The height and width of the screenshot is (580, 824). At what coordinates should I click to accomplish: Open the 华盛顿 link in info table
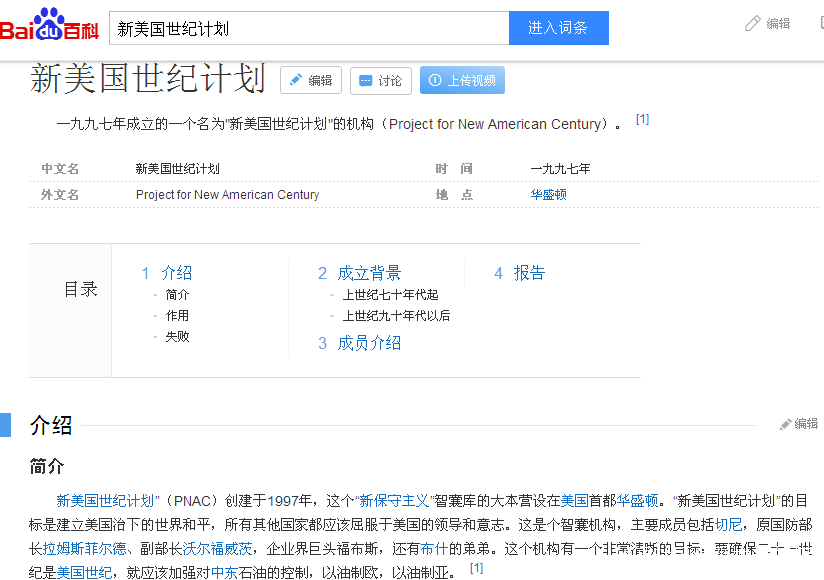[x=548, y=195]
